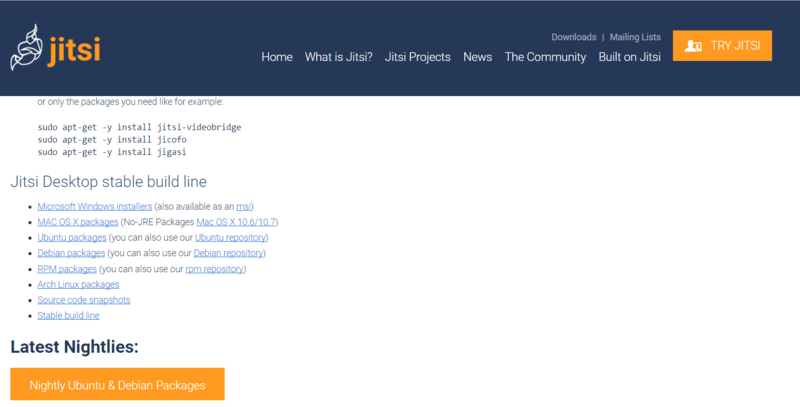Screen dimensions: 800x407
Task: Open the What is Jitsi? page
Action: (x=338, y=57)
